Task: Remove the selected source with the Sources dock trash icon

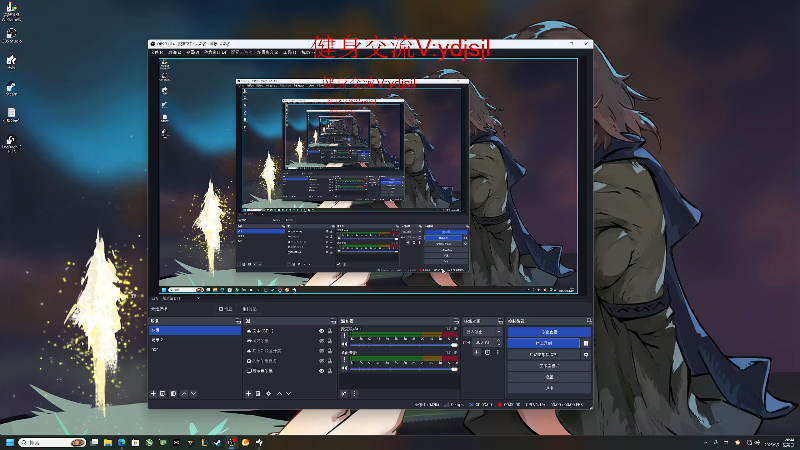Action: (x=258, y=393)
